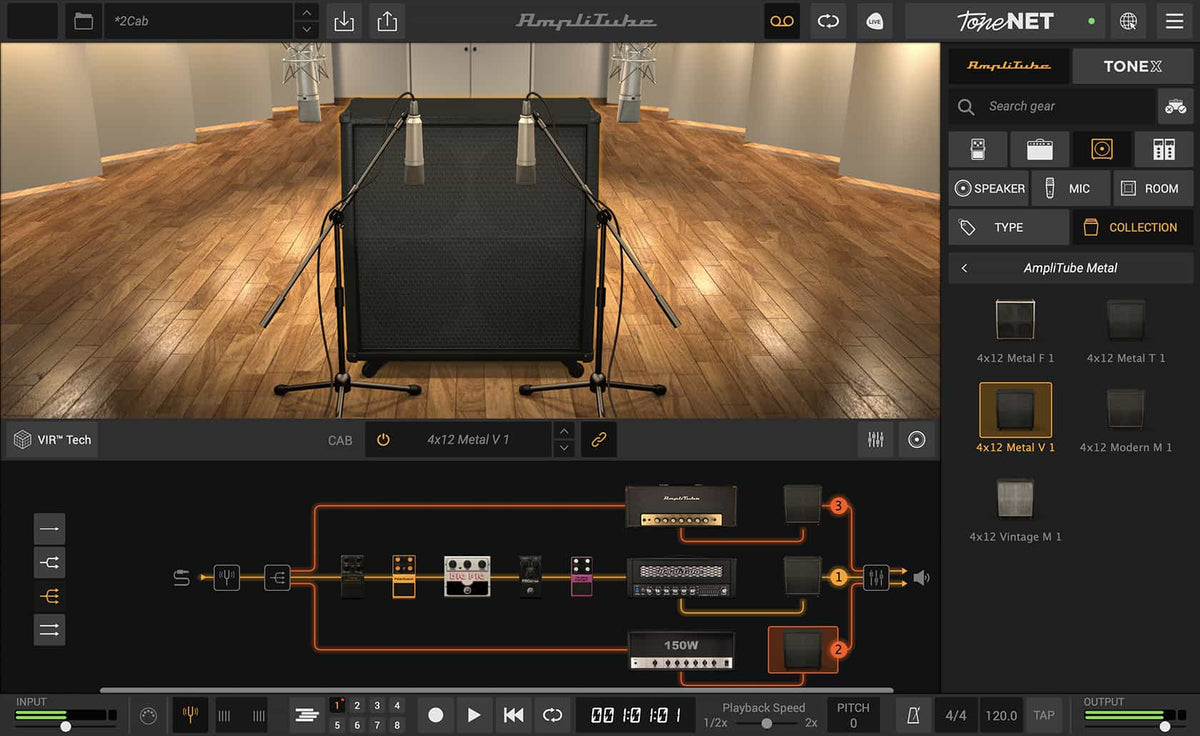Screen dimensions: 1200x736
Task: Click the rewind to start button
Action: (x=513, y=715)
